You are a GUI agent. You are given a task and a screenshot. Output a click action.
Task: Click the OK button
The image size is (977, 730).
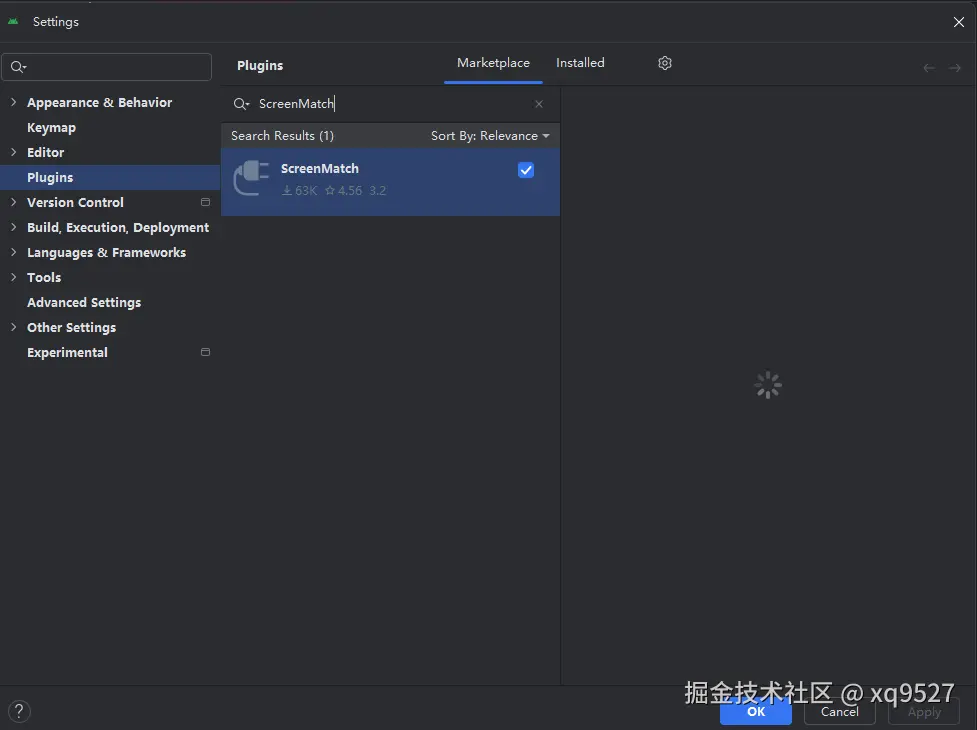(x=756, y=712)
